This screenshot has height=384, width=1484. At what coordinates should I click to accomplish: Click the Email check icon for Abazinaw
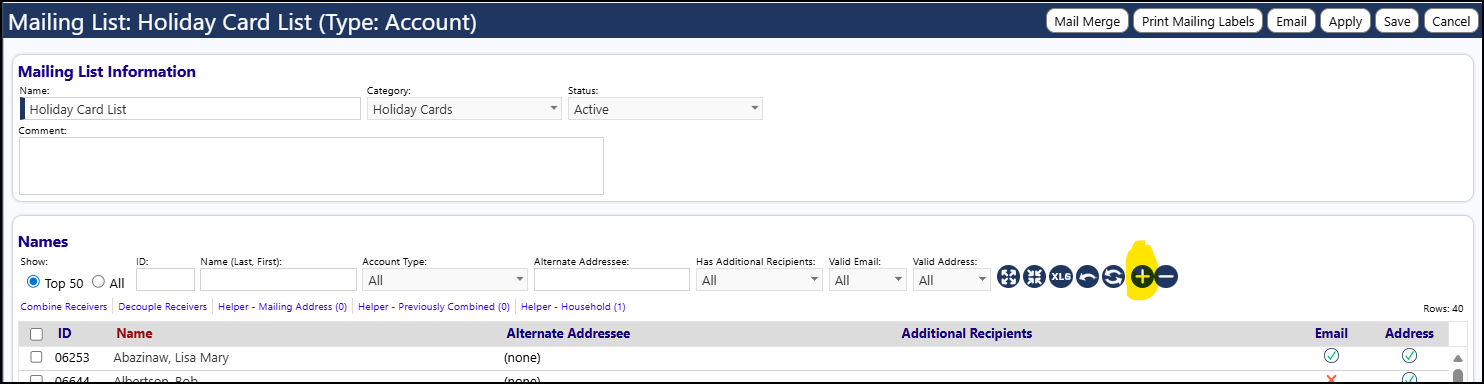click(1331, 356)
